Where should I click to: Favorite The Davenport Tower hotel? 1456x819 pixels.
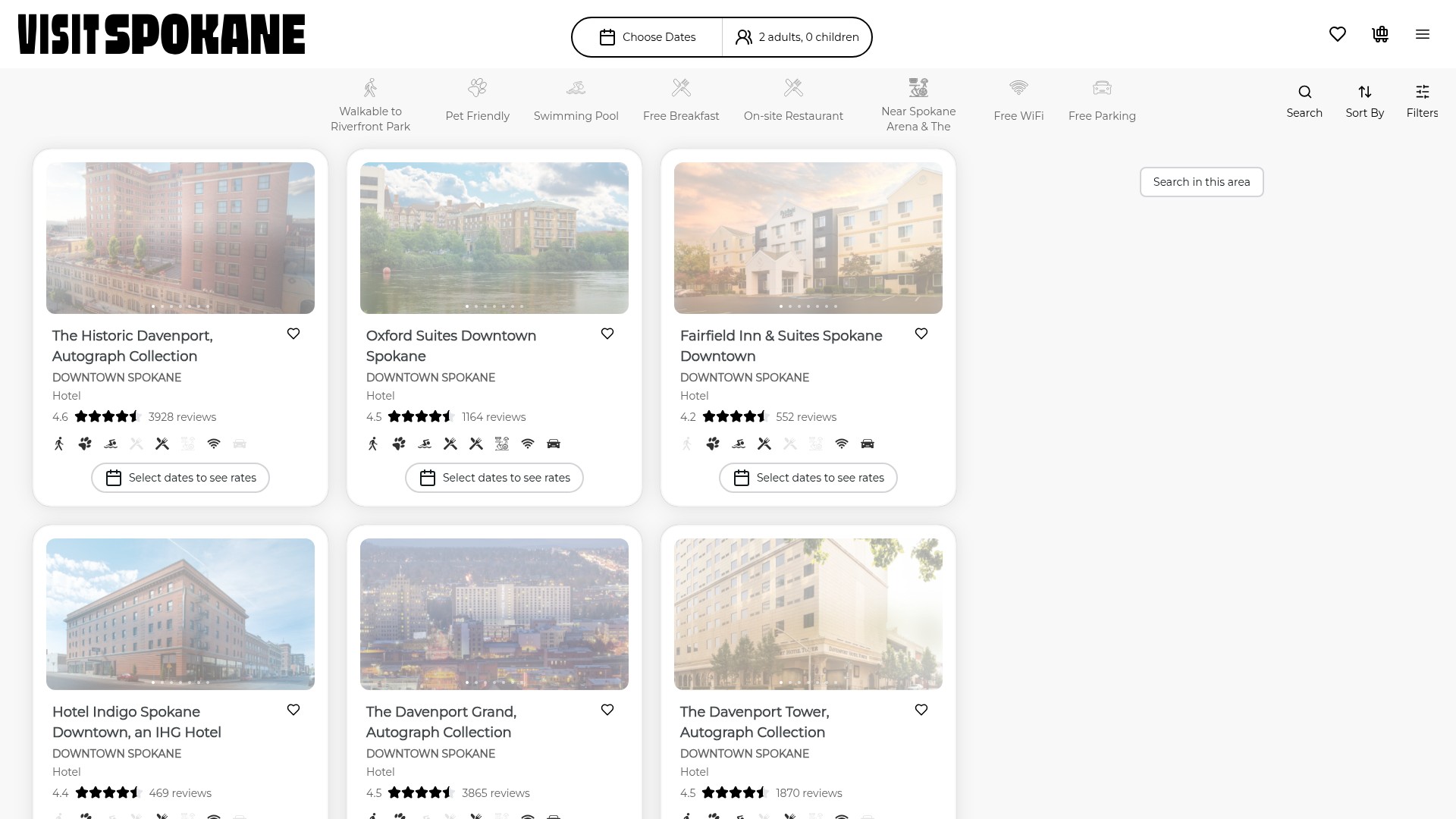[x=921, y=710]
